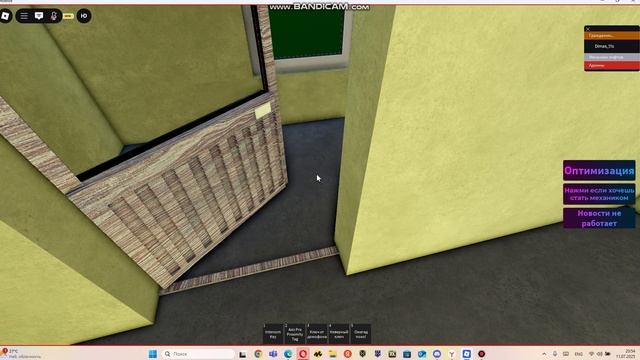Open Microsoft Teams from the taskbar
The height and width of the screenshot is (360, 640).
[x=273, y=354]
